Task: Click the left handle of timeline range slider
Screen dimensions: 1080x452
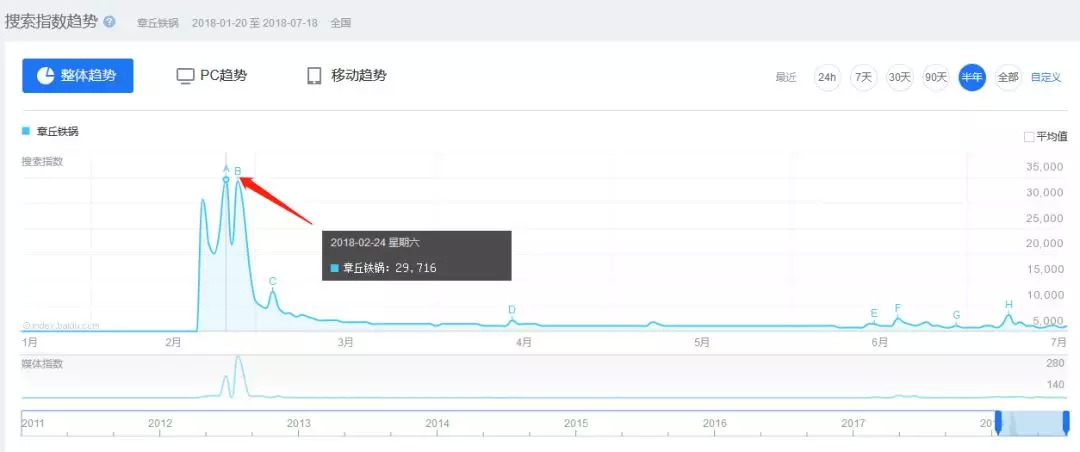Action: 998,422
